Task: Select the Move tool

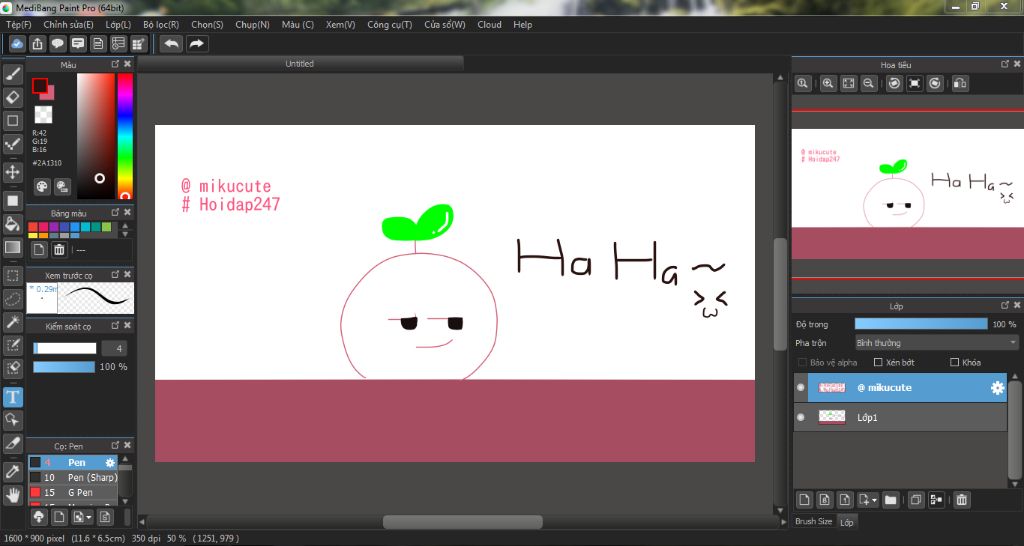Action: (x=12, y=172)
